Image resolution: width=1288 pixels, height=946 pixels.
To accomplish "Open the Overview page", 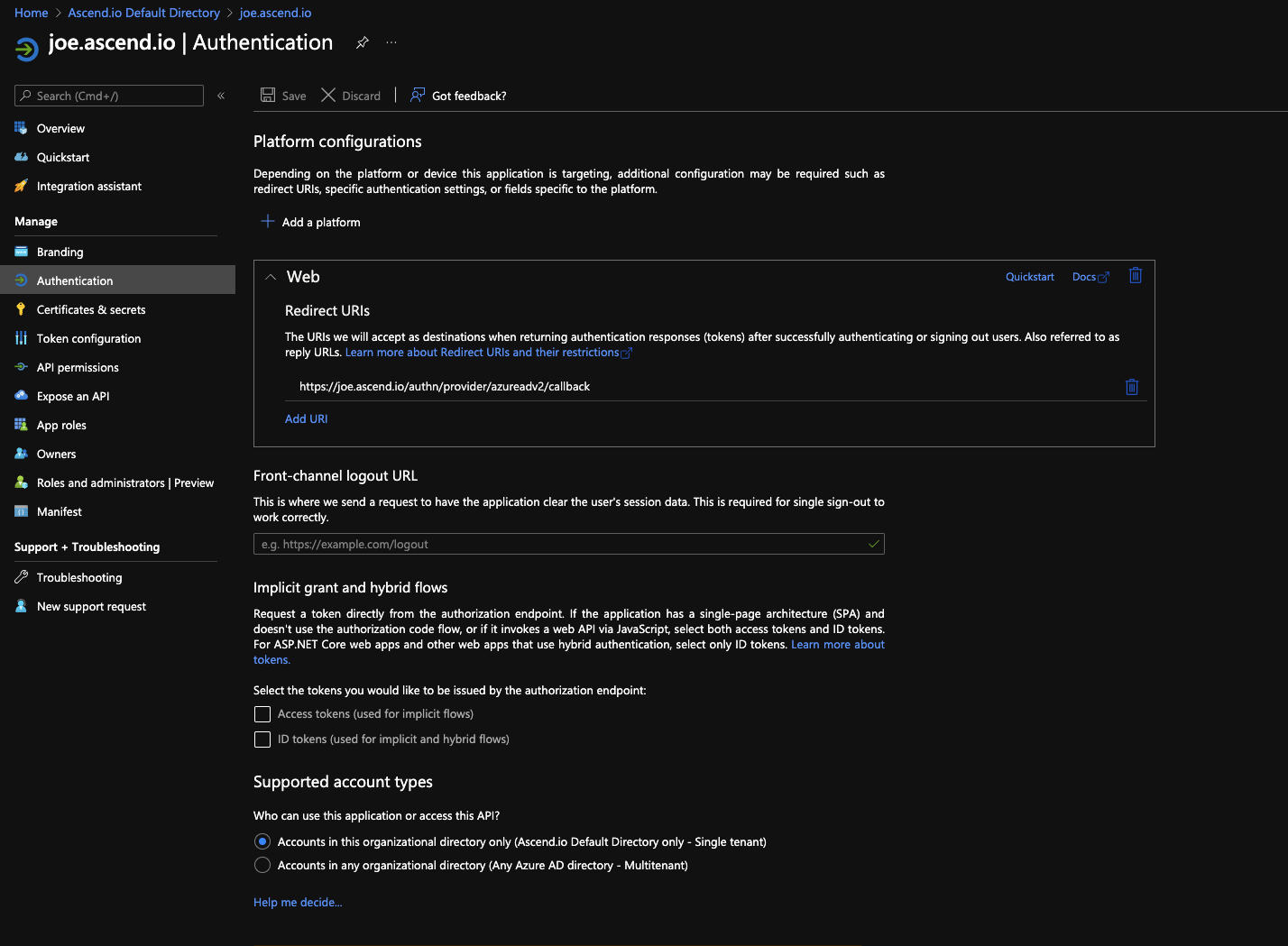I will point(60,128).
